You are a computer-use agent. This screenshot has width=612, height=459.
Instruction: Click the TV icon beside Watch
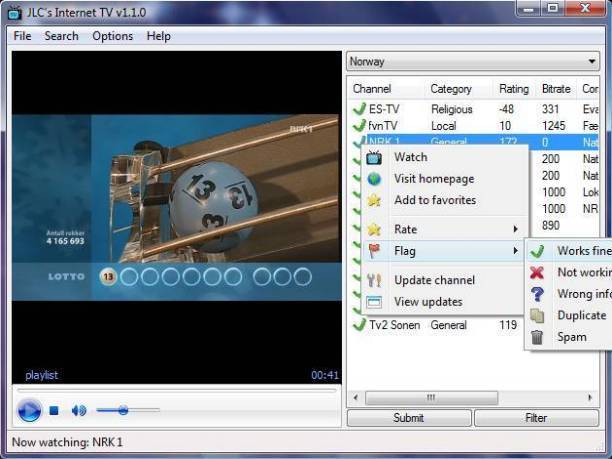374,157
